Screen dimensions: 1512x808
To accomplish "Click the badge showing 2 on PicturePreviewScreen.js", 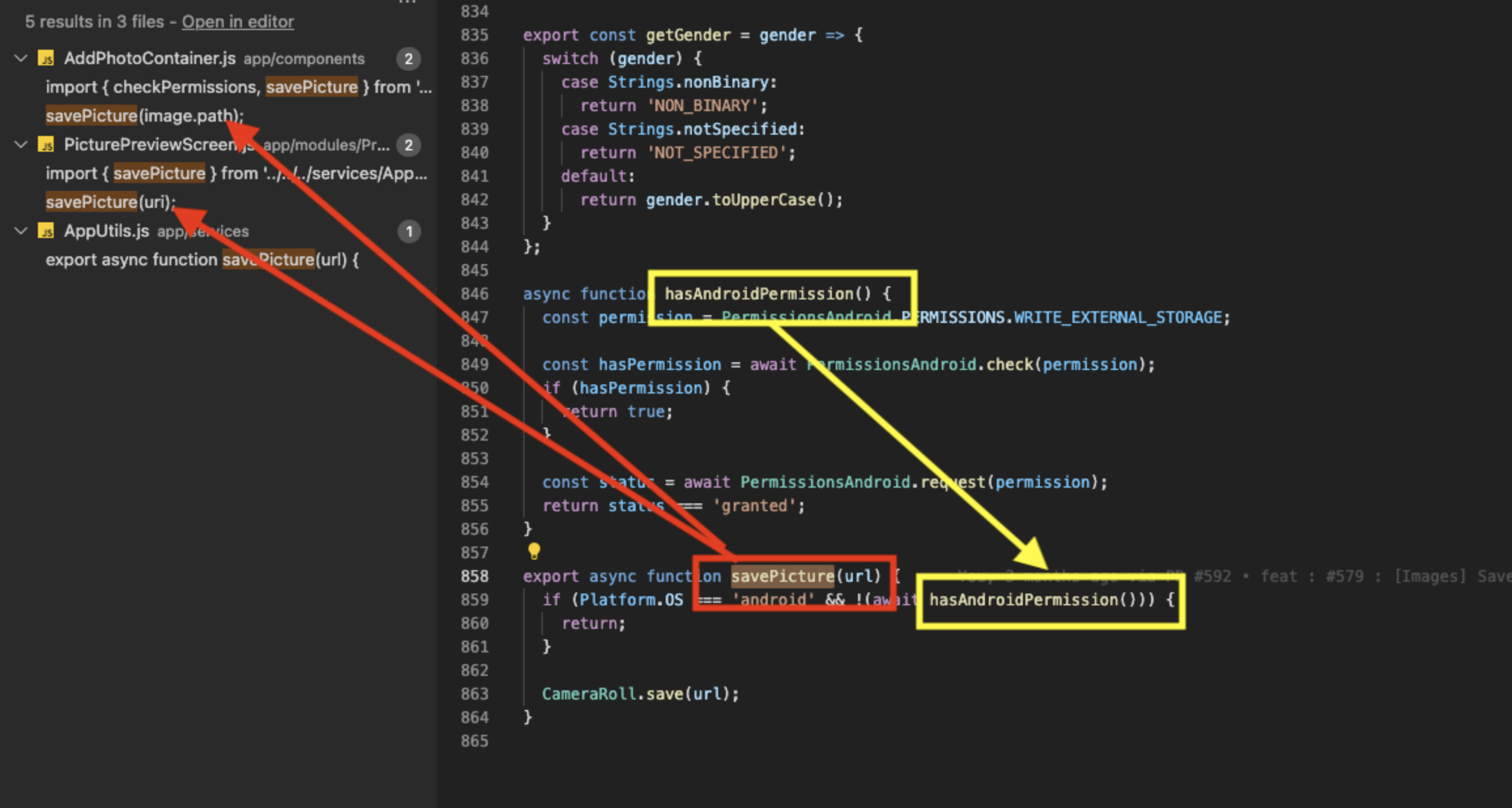I will pos(409,144).
